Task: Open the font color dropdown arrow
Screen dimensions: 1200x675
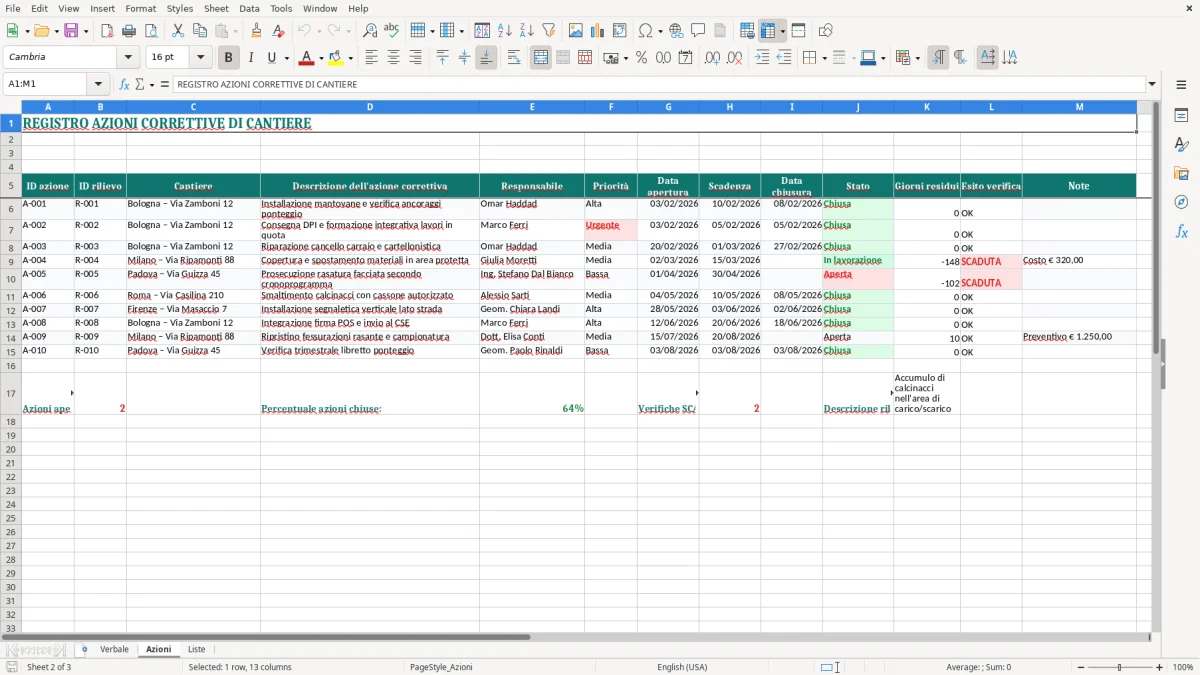Action: pos(321,58)
